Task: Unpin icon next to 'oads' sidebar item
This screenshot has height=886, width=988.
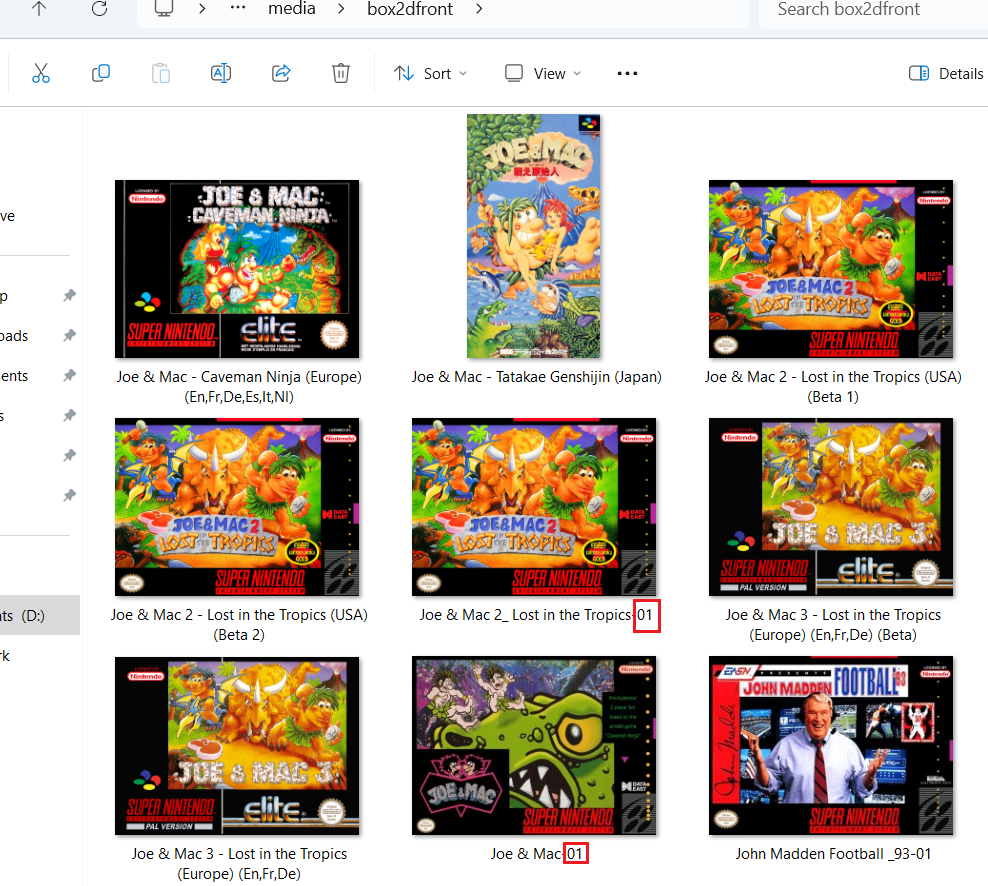Action: tap(69, 335)
